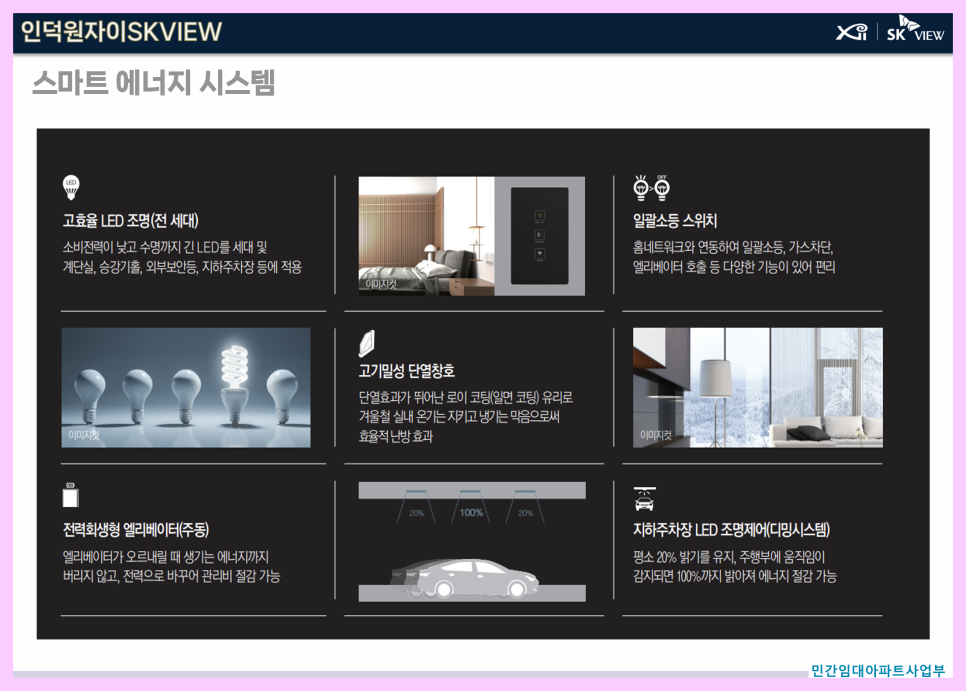
Task: Click the SK VIEW logo
Action: tap(915, 29)
